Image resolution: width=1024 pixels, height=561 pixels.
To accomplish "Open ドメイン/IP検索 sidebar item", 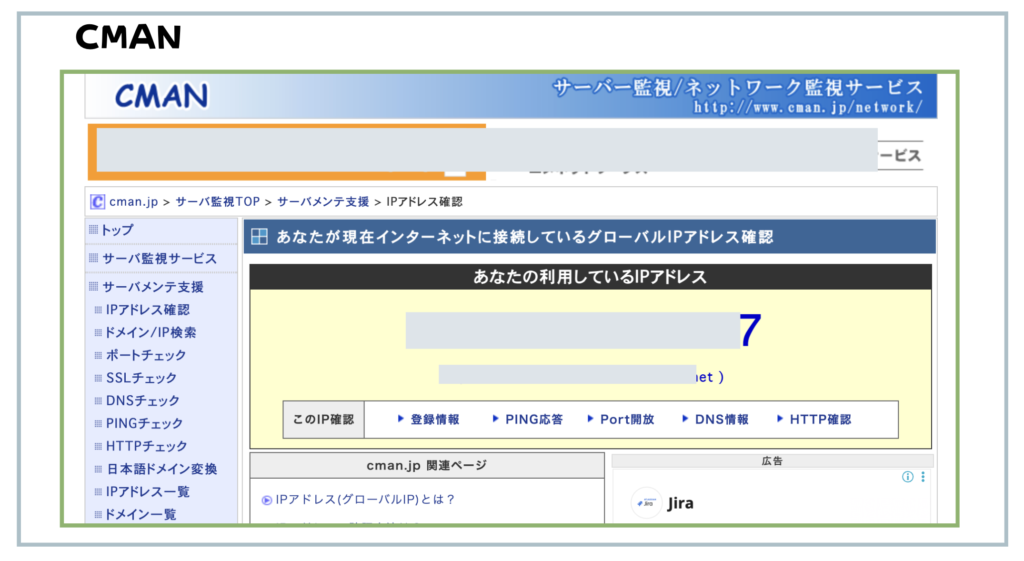I will [x=151, y=333].
